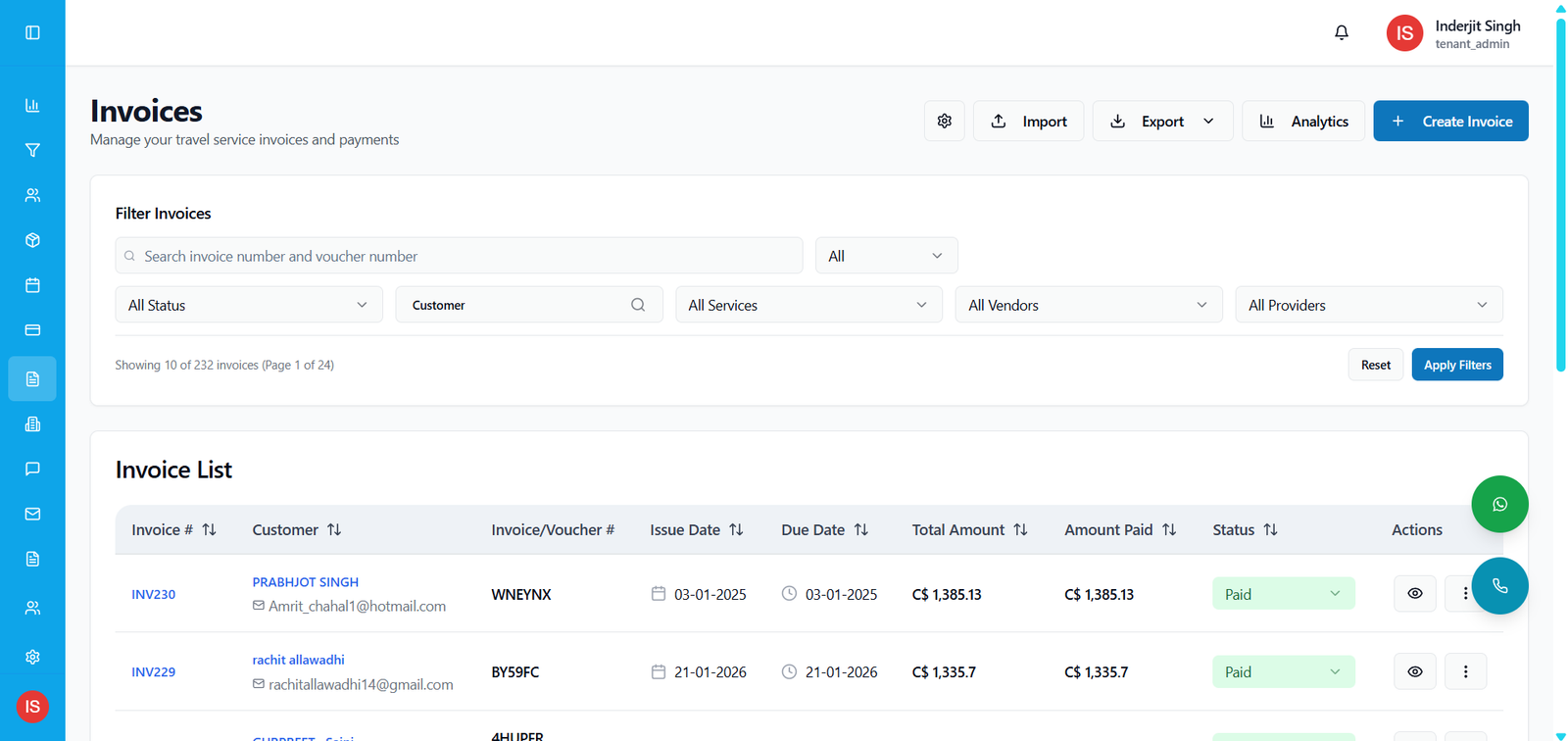1568x741 pixels.
Task: Click the Create Invoice button
Action: [x=1449, y=121]
